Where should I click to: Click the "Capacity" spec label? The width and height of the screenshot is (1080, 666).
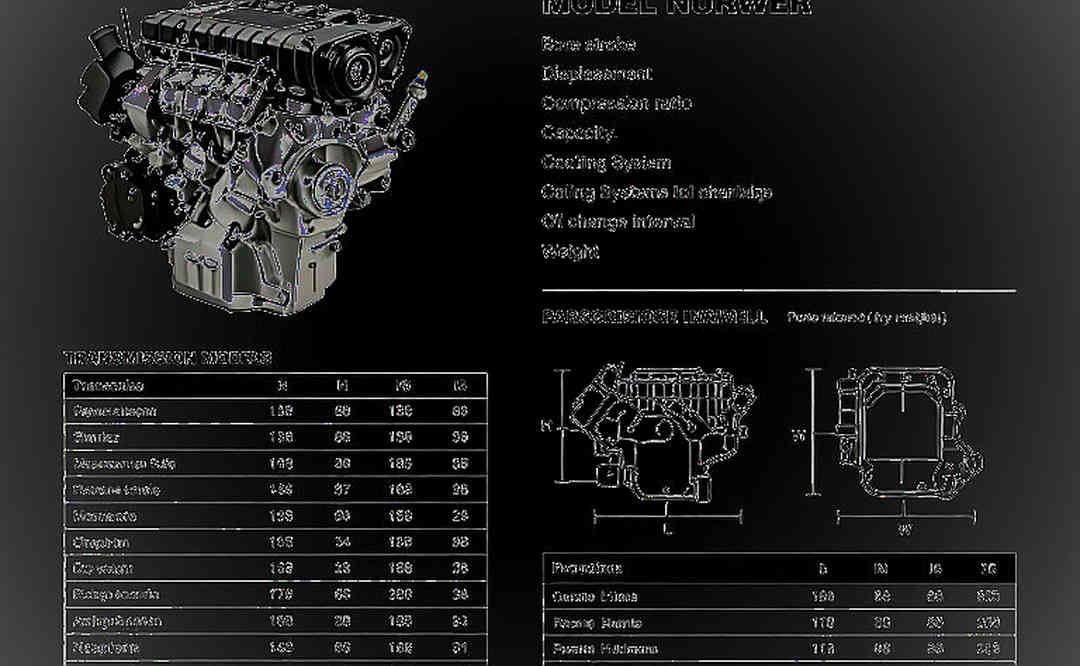click(578, 132)
